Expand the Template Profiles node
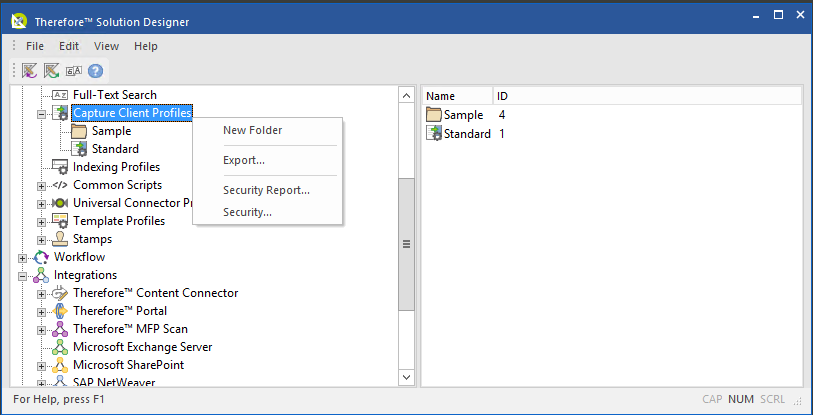This screenshot has height=415, width=813. pos(41,223)
